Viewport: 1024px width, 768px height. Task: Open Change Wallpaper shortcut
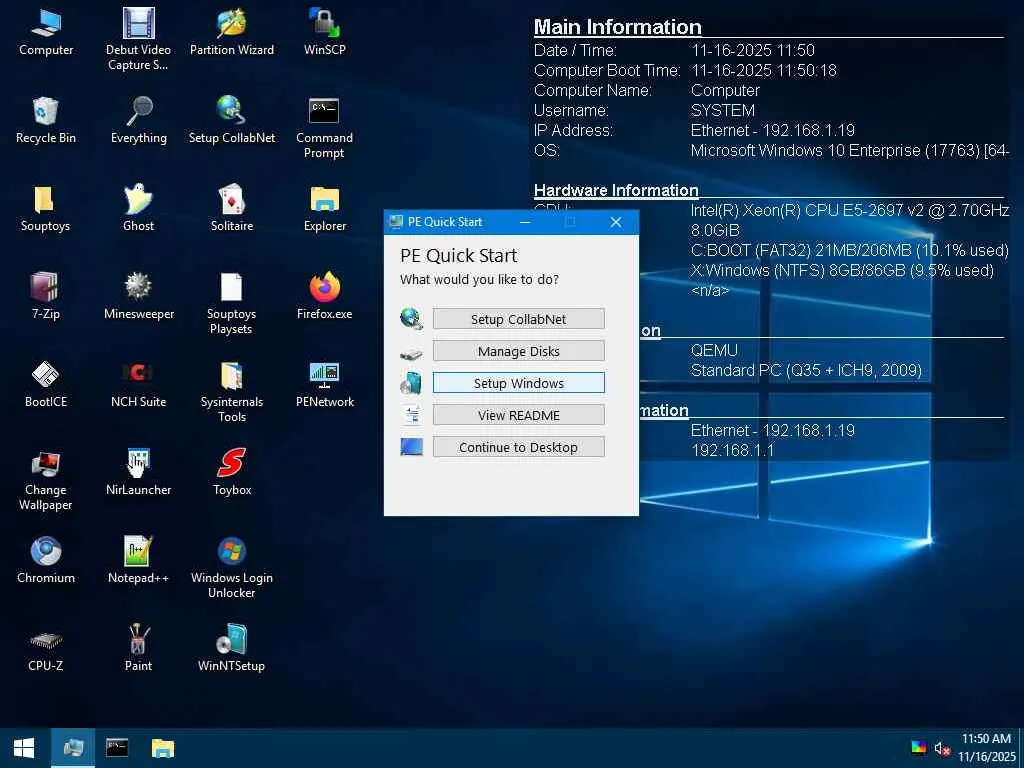[x=46, y=480]
